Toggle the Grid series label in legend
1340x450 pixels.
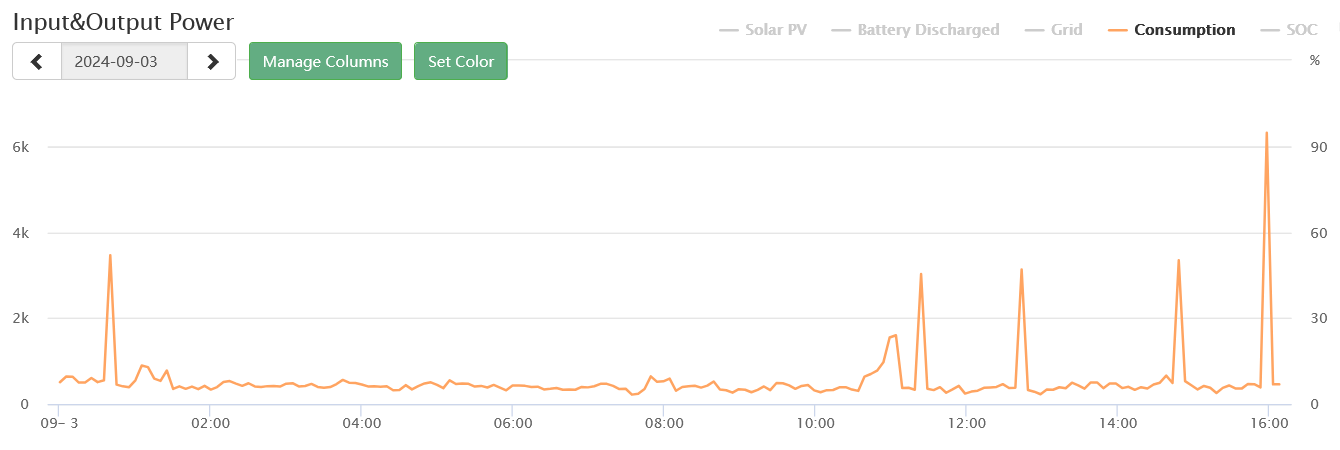1066,30
